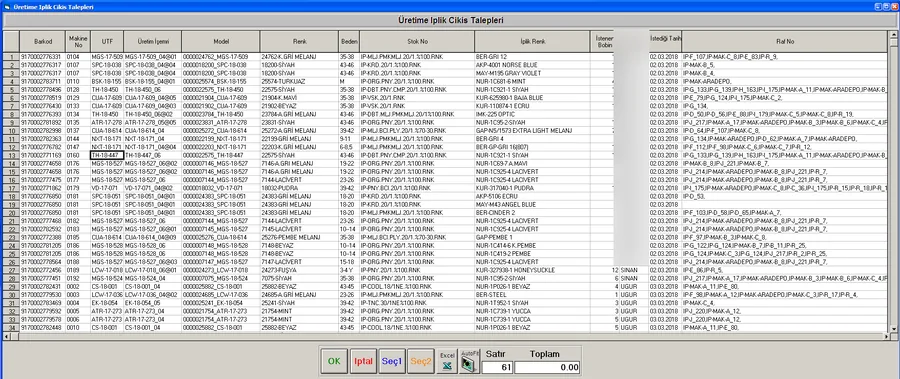
Task: Click yarn color BER-CINDER 2
Action: coord(532,212)
